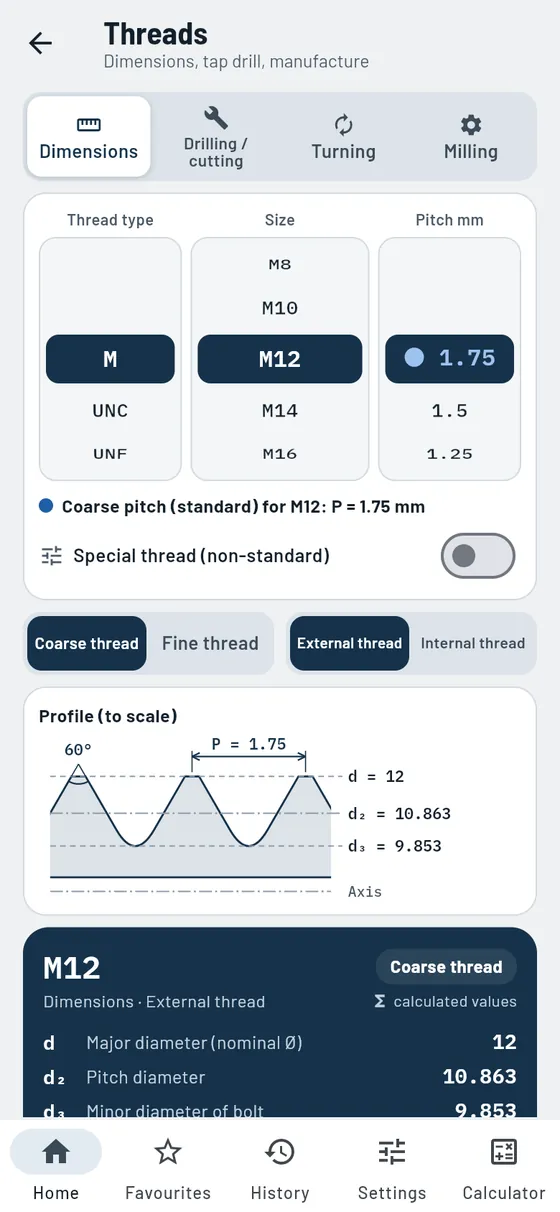
Task: Tap the back arrow icon
Action: [x=40, y=43]
